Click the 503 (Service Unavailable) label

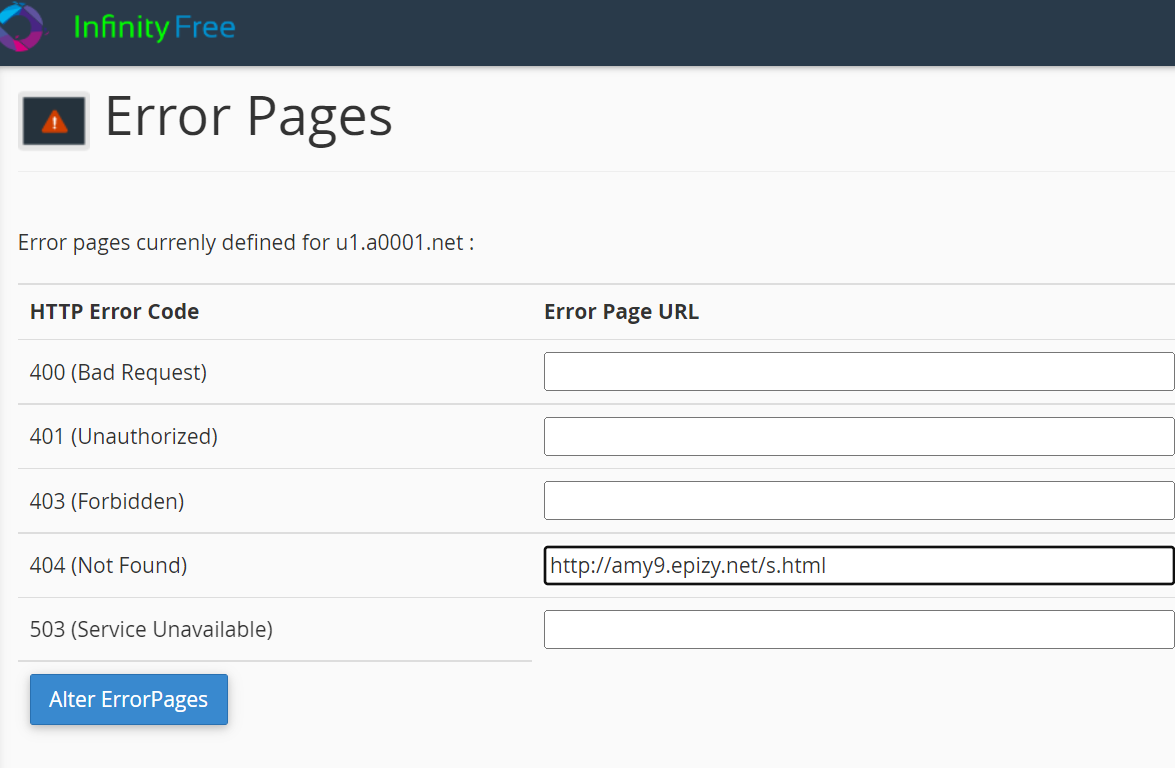(x=151, y=629)
